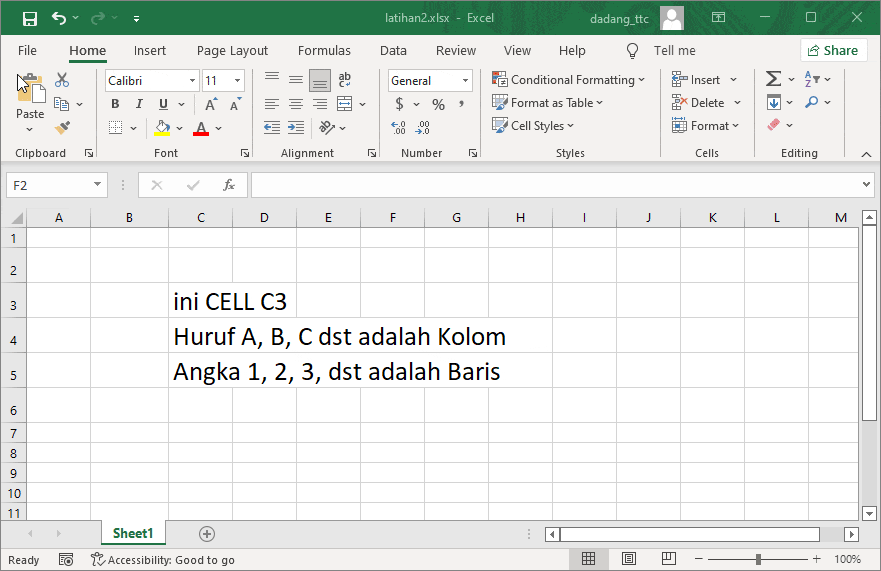The width and height of the screenshot is (881, 571).
Task: Middle align cell content
Action: 296,80
